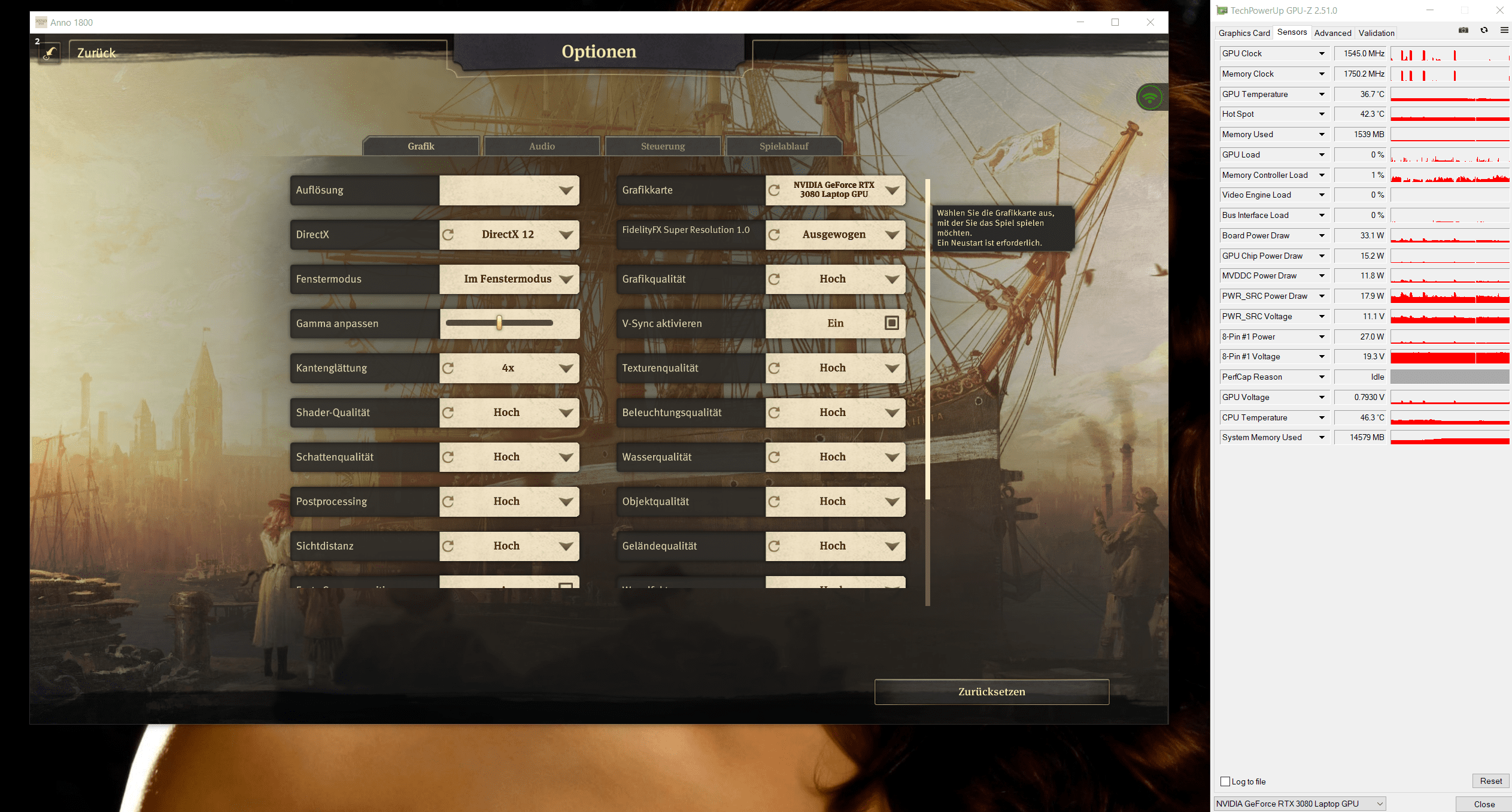Viewport: 1512px width, 812px height.
Task: Open the Steuerung tab
Action: tap(663, 146)
